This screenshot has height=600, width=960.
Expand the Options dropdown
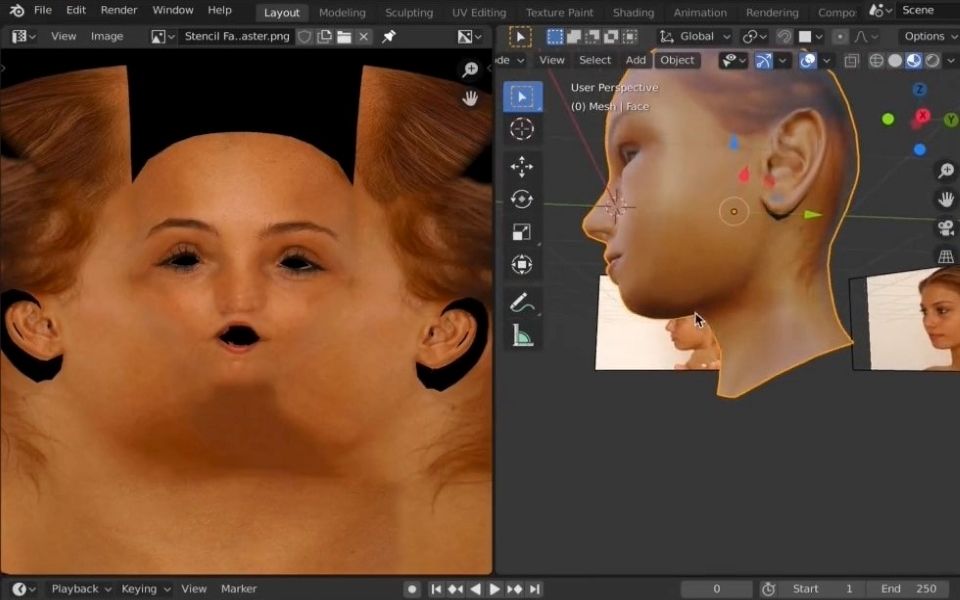[925, 36]
